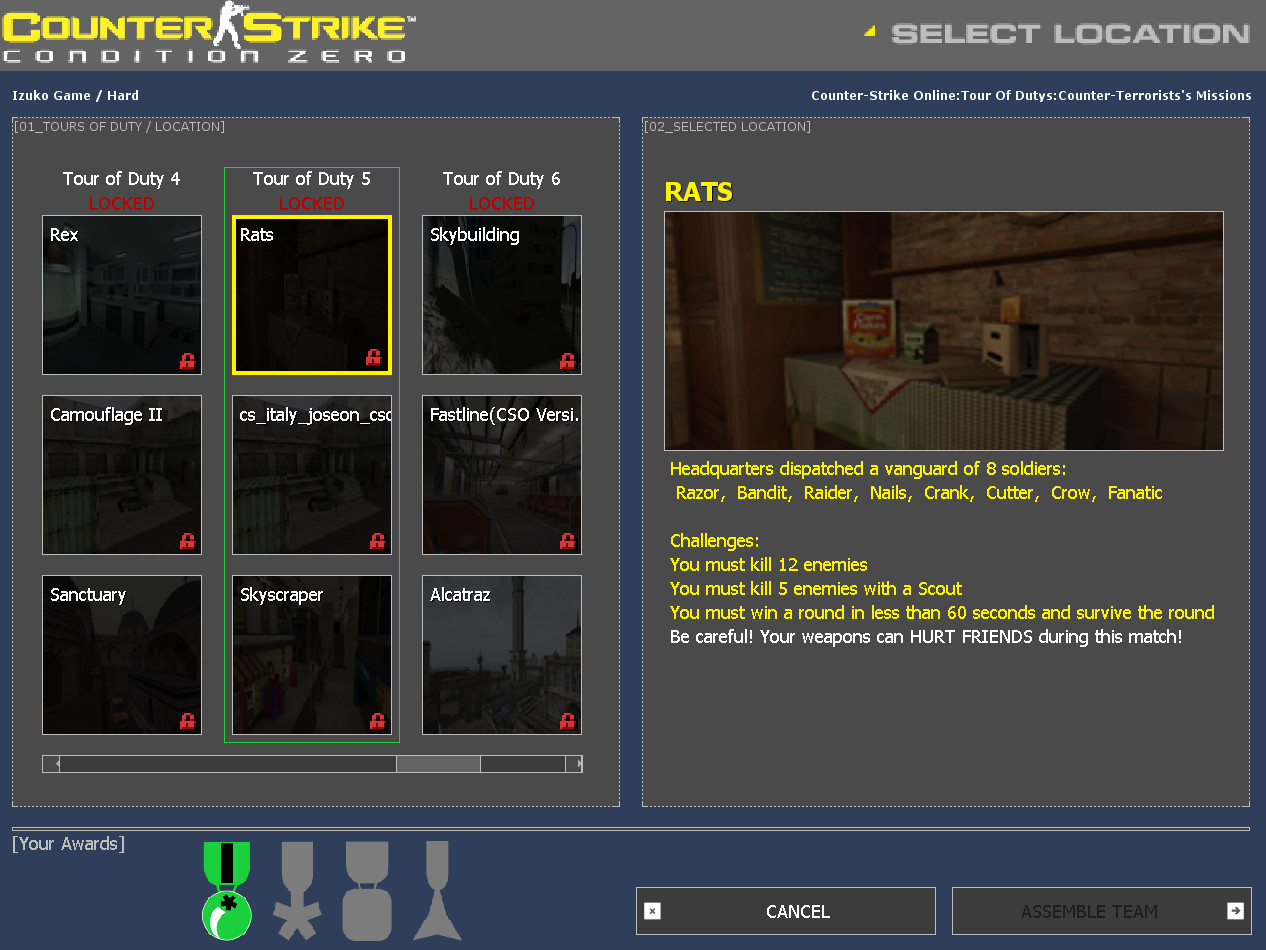Select the Camouflage II map thumbnail
1266x950 pixels.
pos(121,475)
